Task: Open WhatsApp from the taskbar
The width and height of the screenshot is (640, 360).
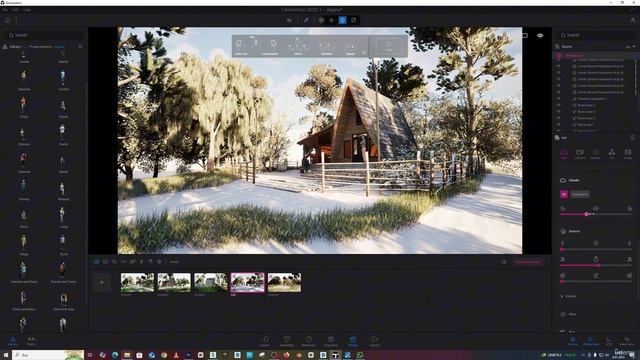Action: pos(360,355)
